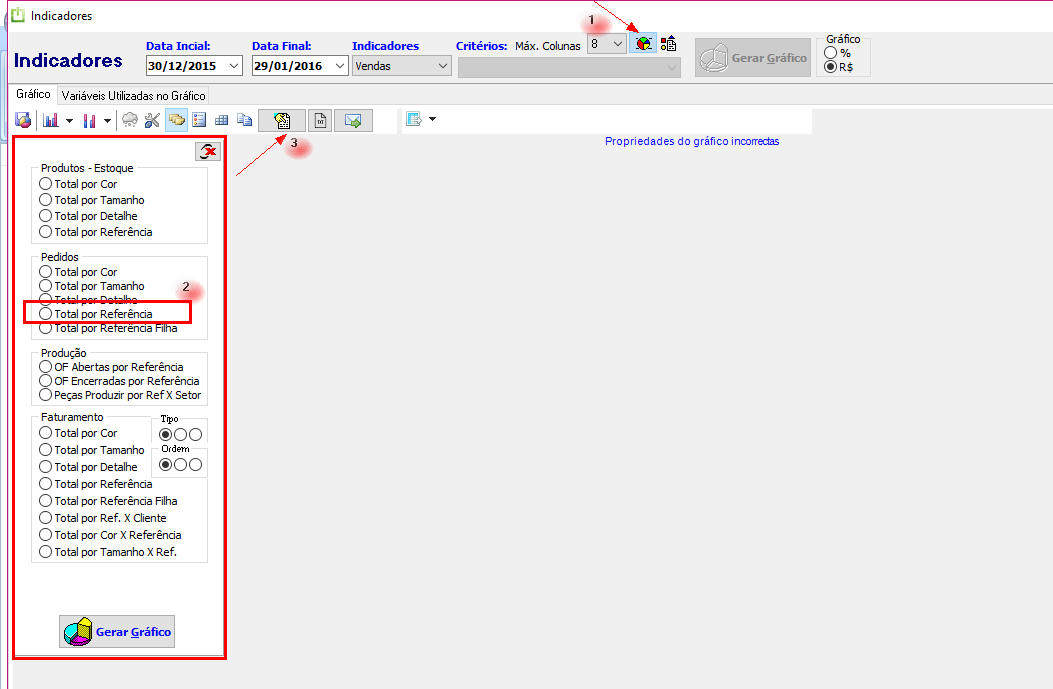Click the document page icon button in the toolbar
The image size is (1053, 689).
[319, 120]
